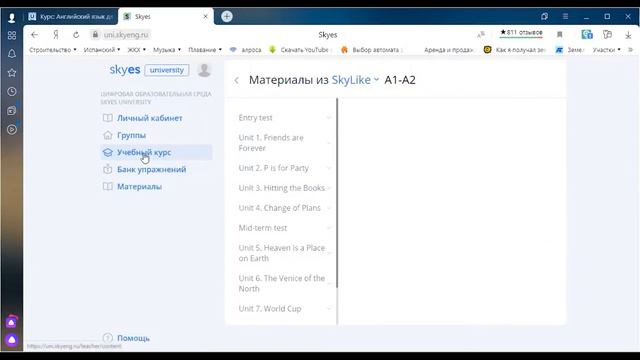640x360 pixels.
Task: Expand Unit 5. Heaven is a Place on Earth
Action: pyautogui.click(x=284, y=253)
